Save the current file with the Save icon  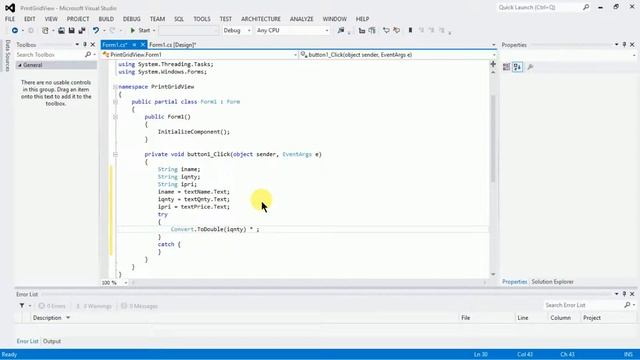(71, 31)
